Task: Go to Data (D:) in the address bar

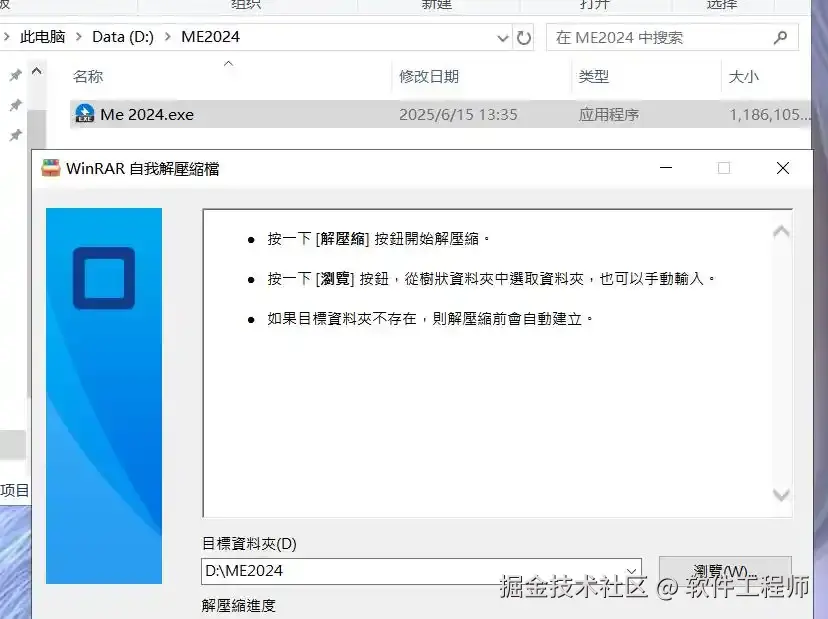Action: click(x=123, y=37)
